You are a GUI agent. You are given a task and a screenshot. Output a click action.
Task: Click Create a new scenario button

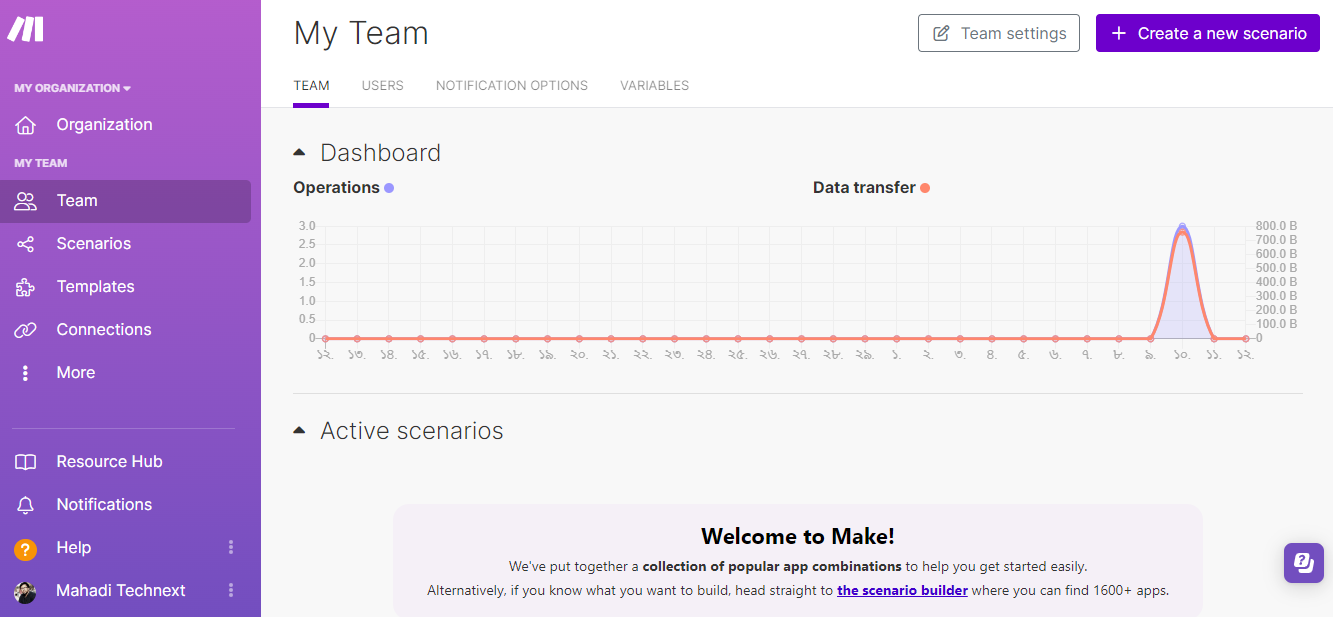pos(1207,33)
